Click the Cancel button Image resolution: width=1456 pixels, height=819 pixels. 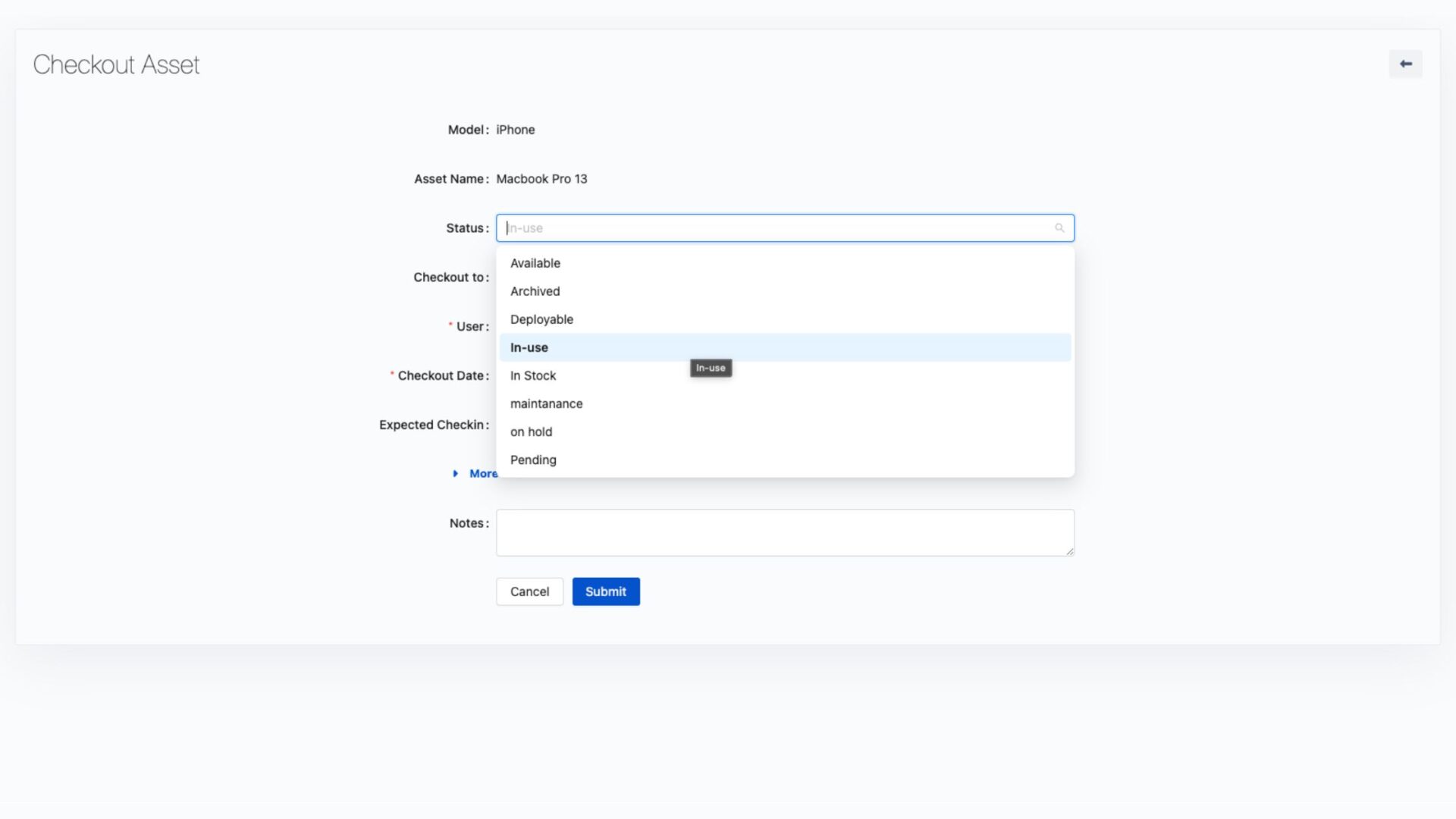[x=529, y=591]
